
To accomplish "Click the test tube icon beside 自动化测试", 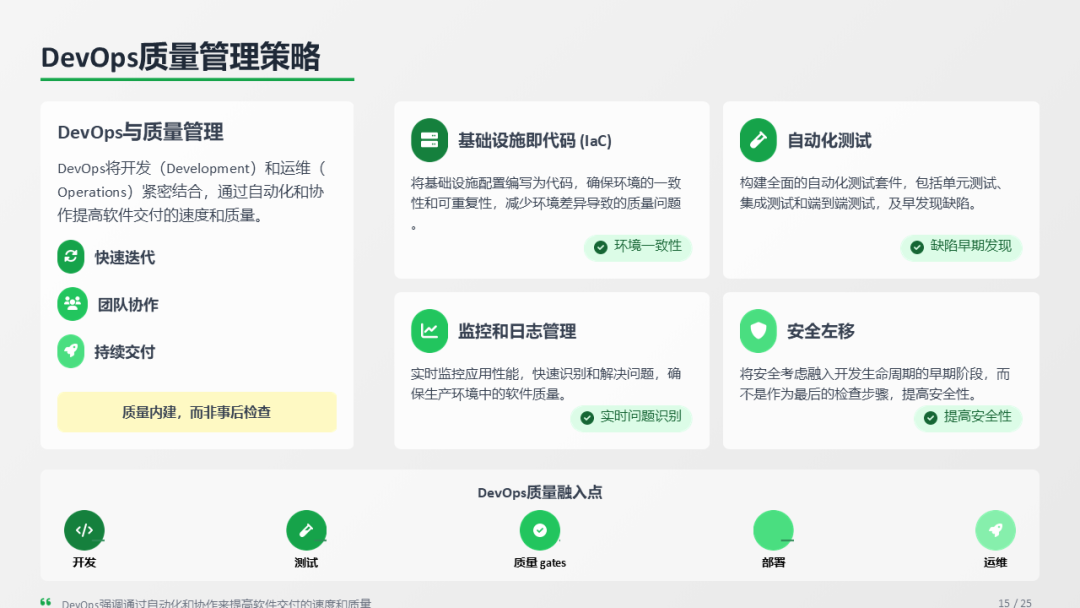I will pos(758,140).
